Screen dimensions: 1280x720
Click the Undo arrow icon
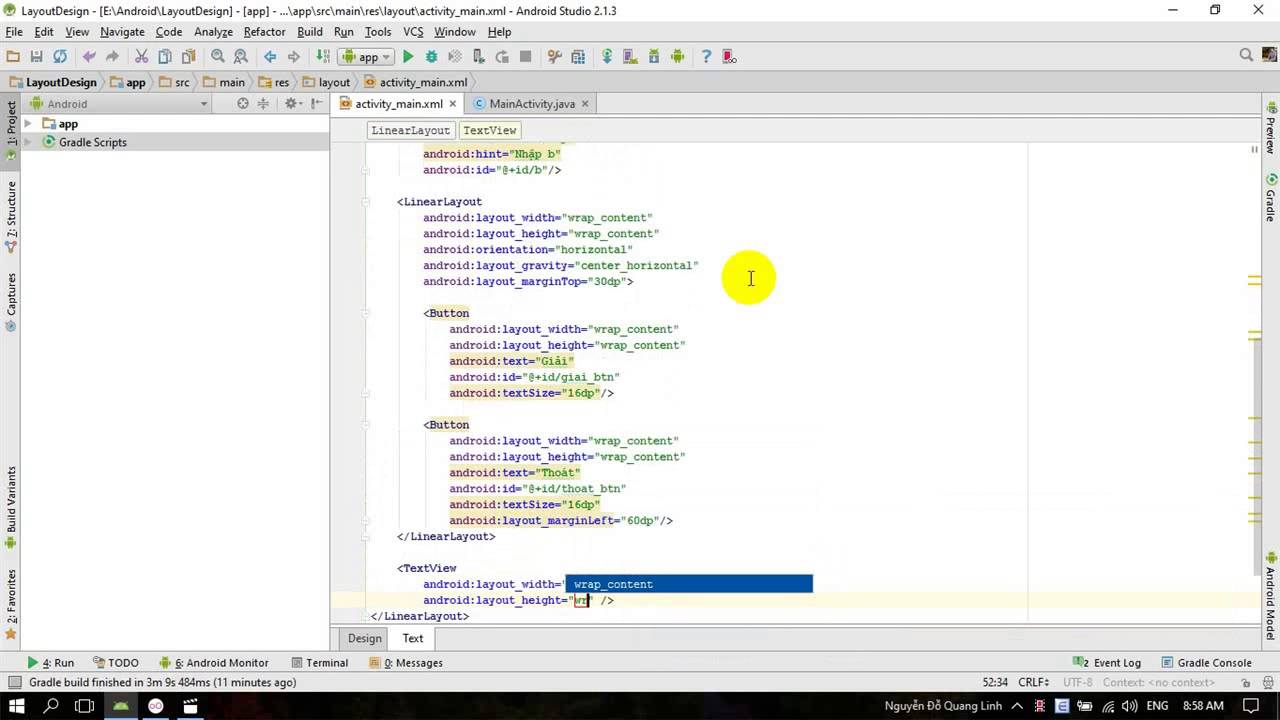89,57
